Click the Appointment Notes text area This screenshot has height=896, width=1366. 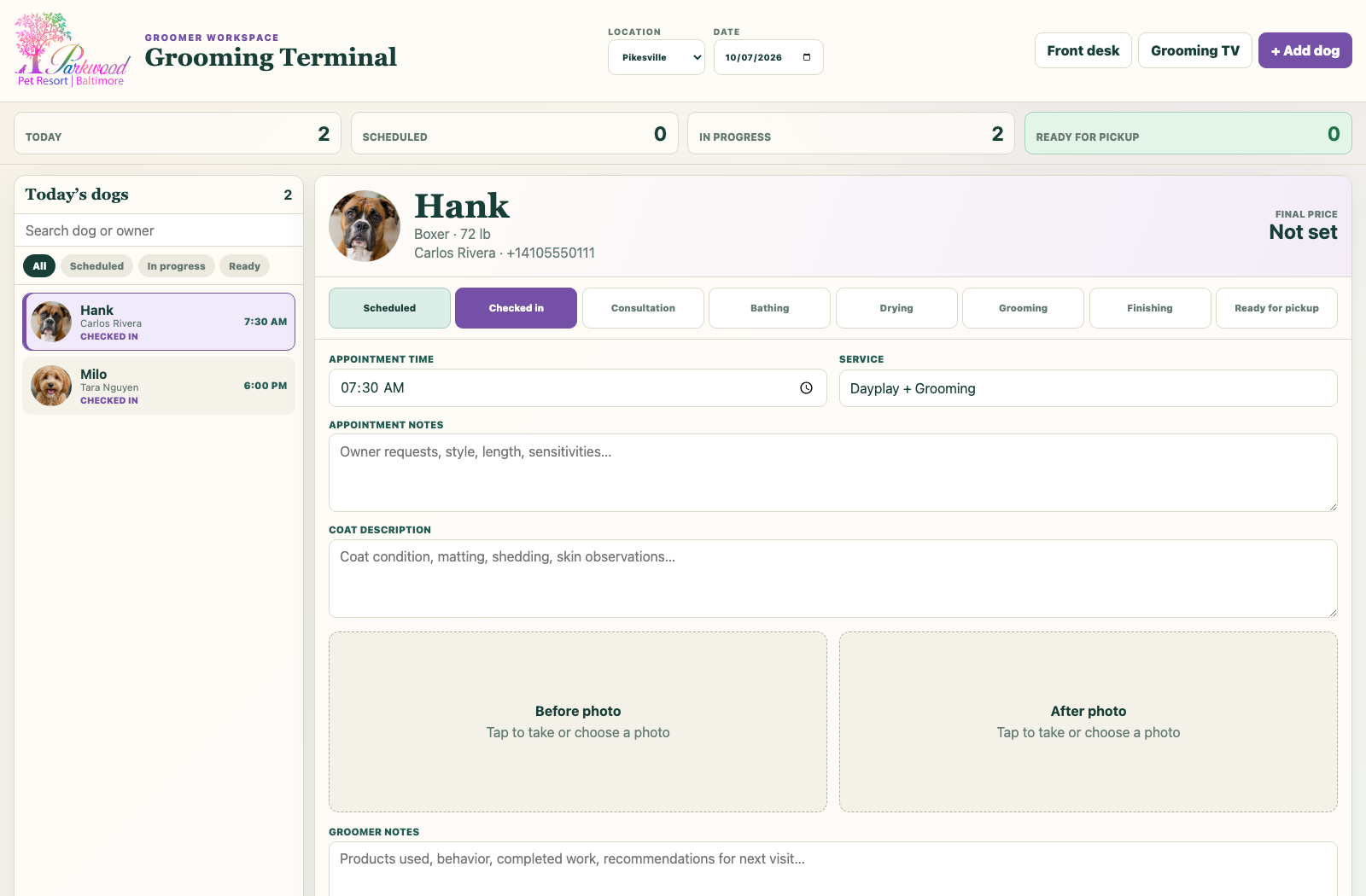(x=833, y=473)
